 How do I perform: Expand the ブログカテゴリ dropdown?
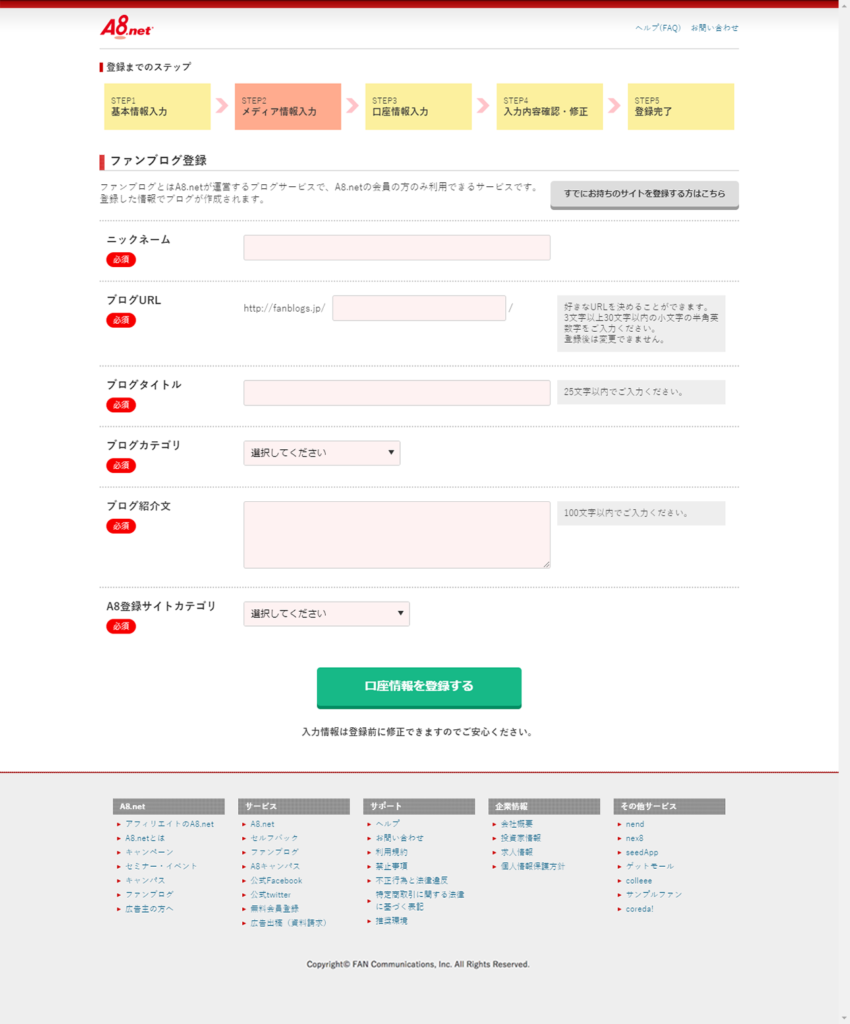(x=321, y=453)
